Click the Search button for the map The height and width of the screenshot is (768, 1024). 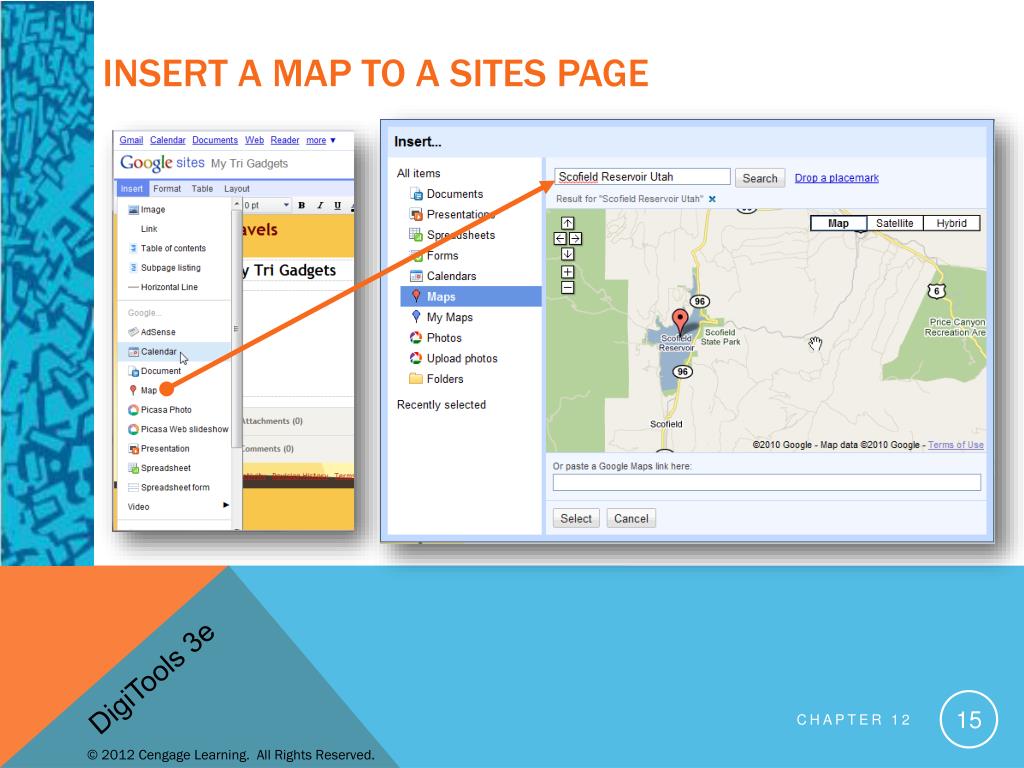tap(760, 178)
